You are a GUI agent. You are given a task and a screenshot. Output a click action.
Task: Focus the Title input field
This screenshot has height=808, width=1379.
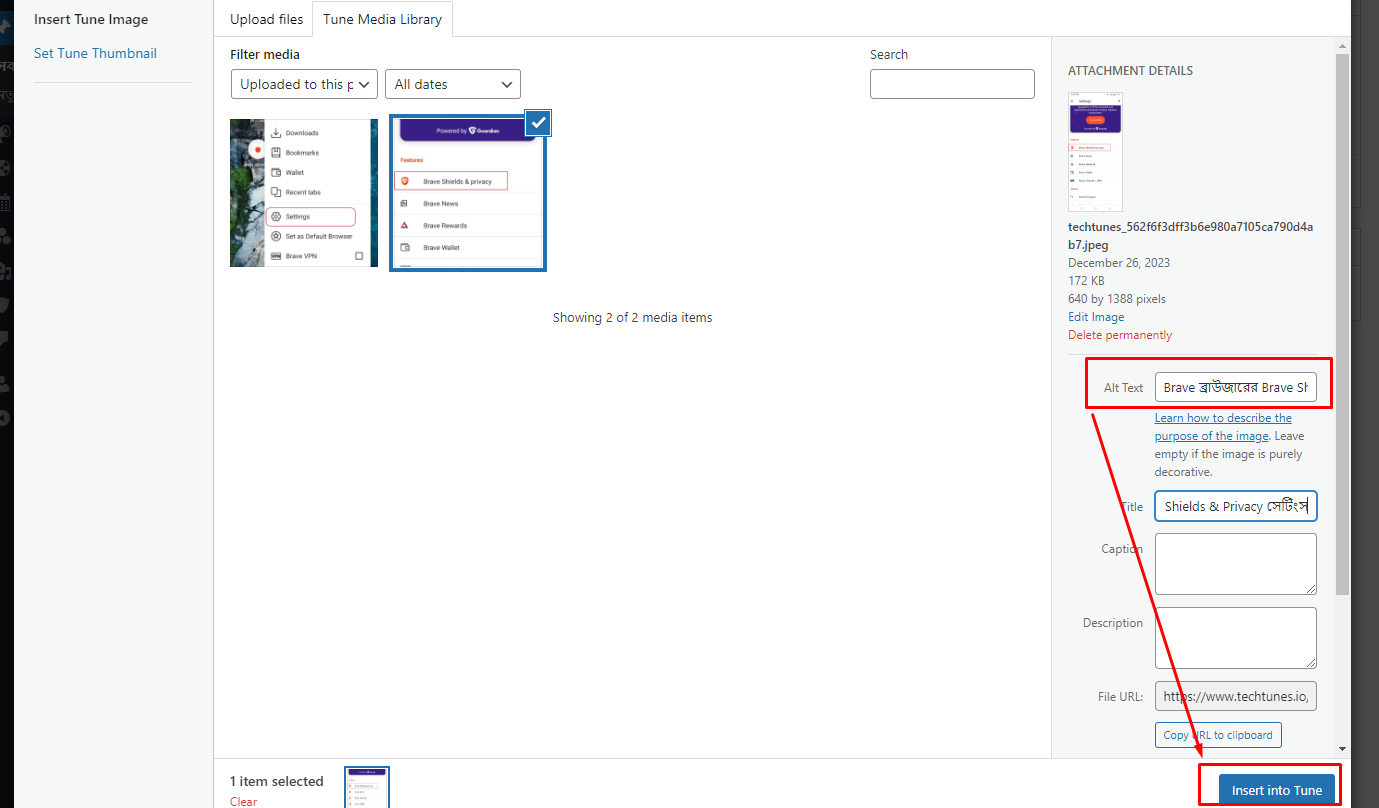click(1236, 506)
